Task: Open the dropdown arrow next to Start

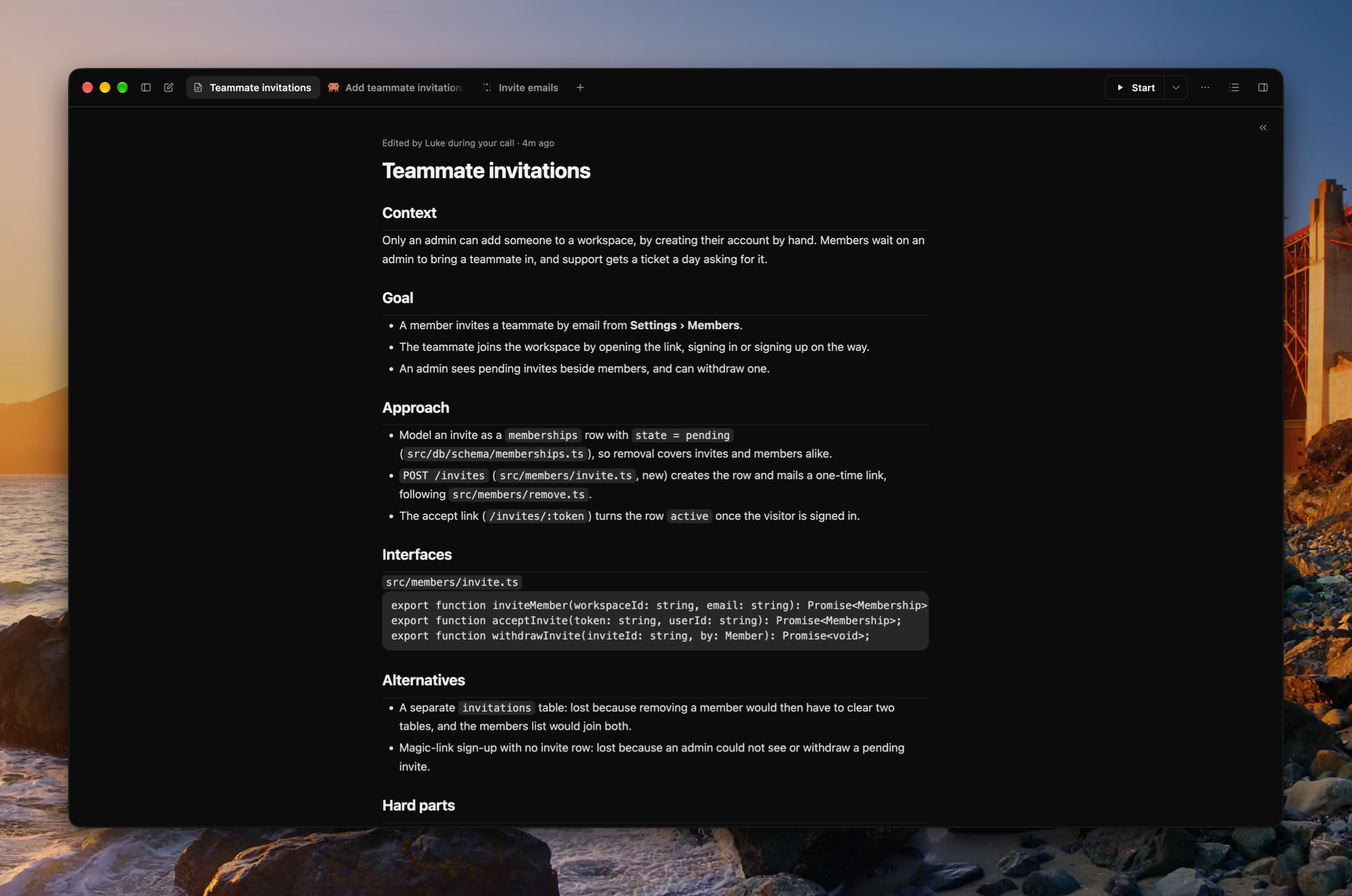Action: coord(1176,87)
